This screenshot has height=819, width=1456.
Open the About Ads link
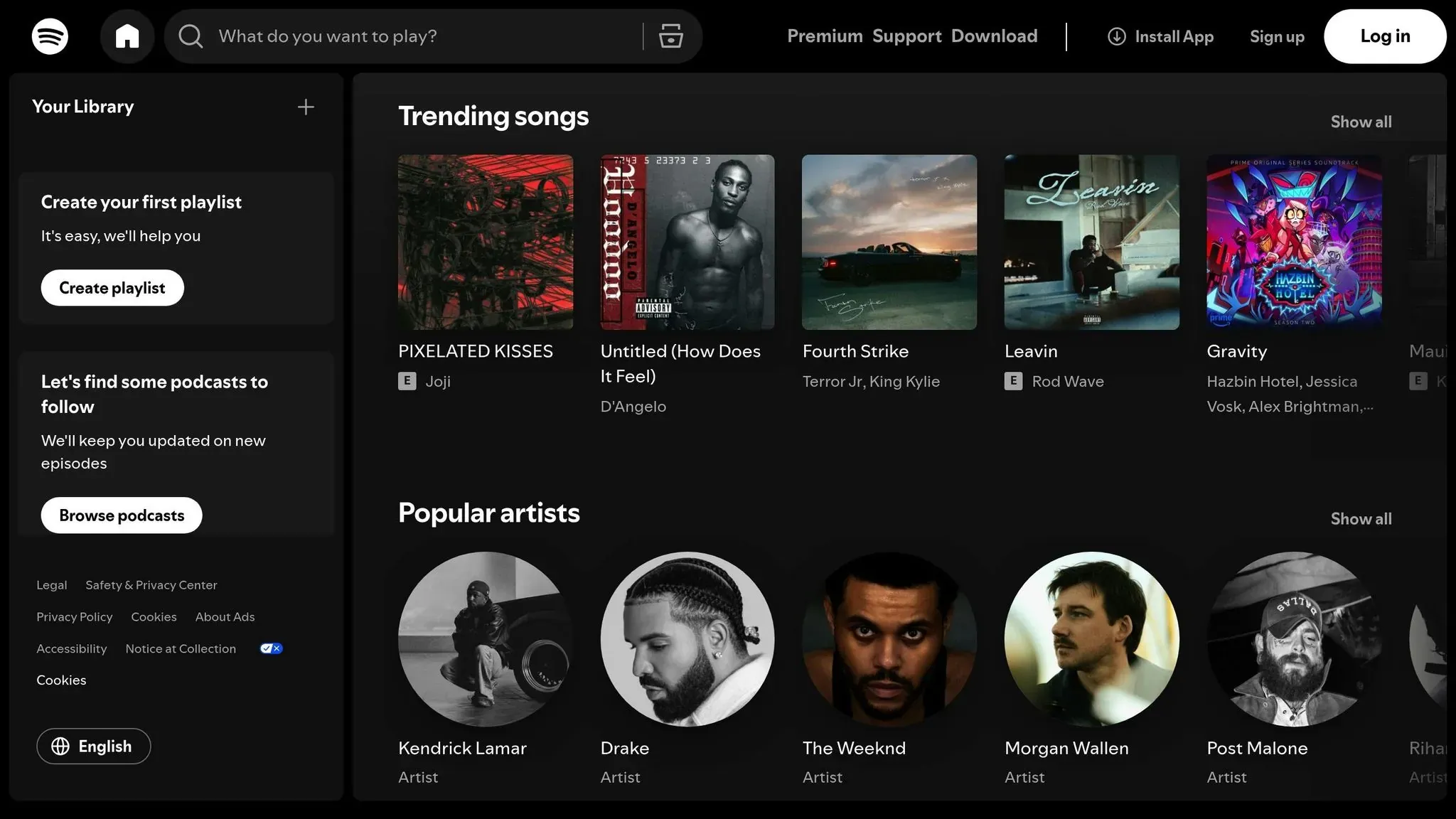[x=225, y=617]
